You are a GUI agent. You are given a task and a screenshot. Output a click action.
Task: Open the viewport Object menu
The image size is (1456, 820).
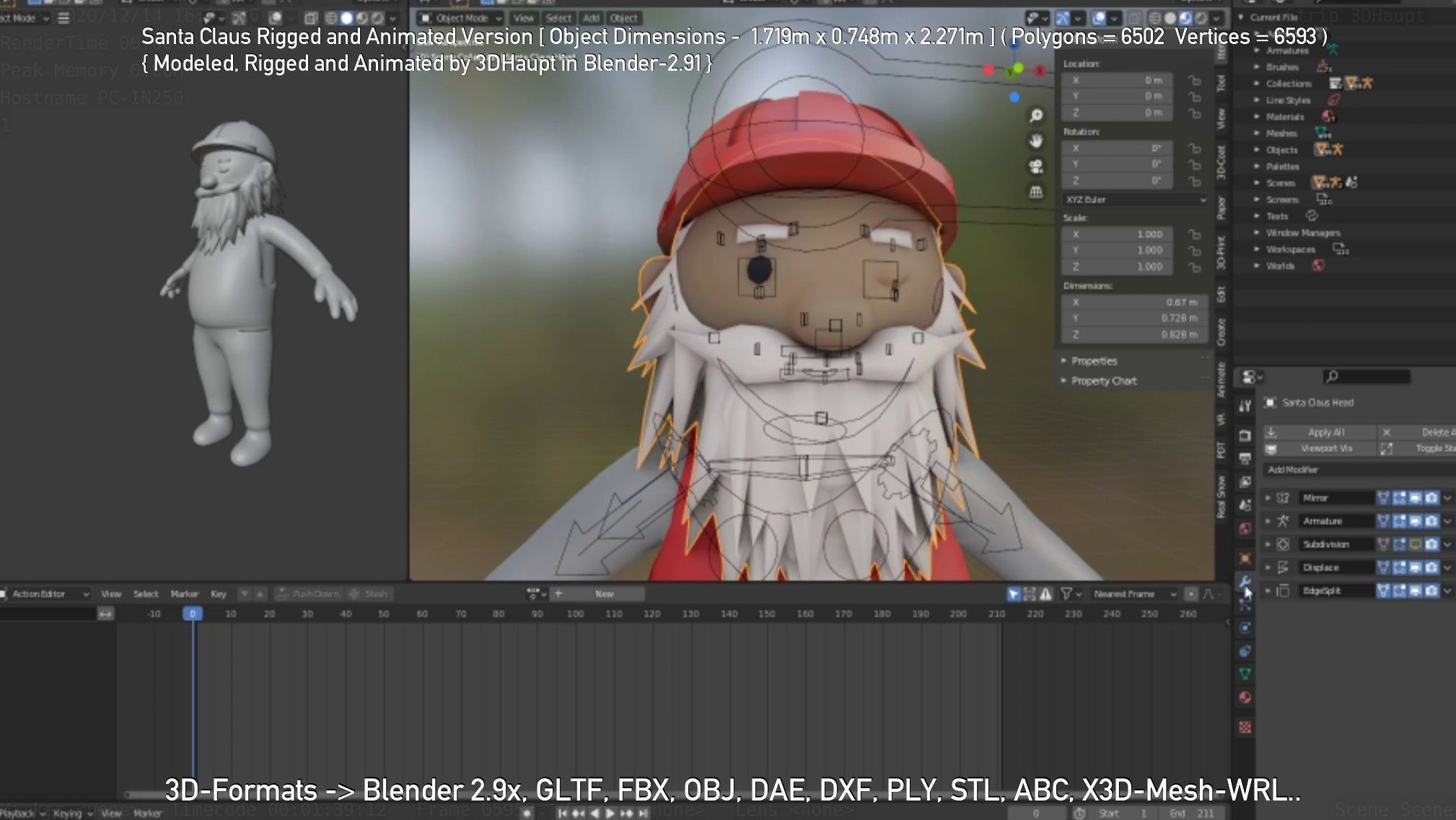click(623, 18)
